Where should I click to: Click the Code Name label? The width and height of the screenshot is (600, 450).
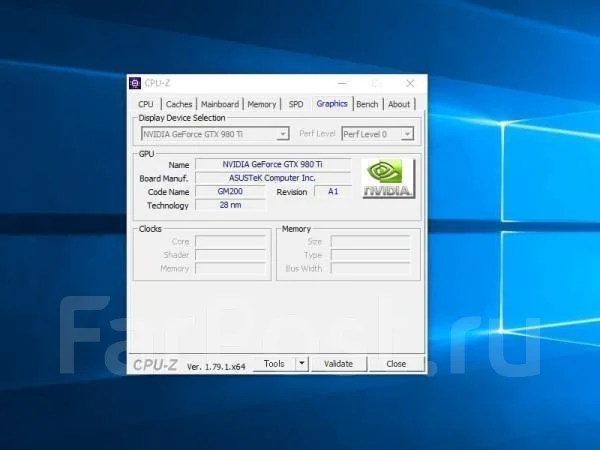(x=168, y=192)
